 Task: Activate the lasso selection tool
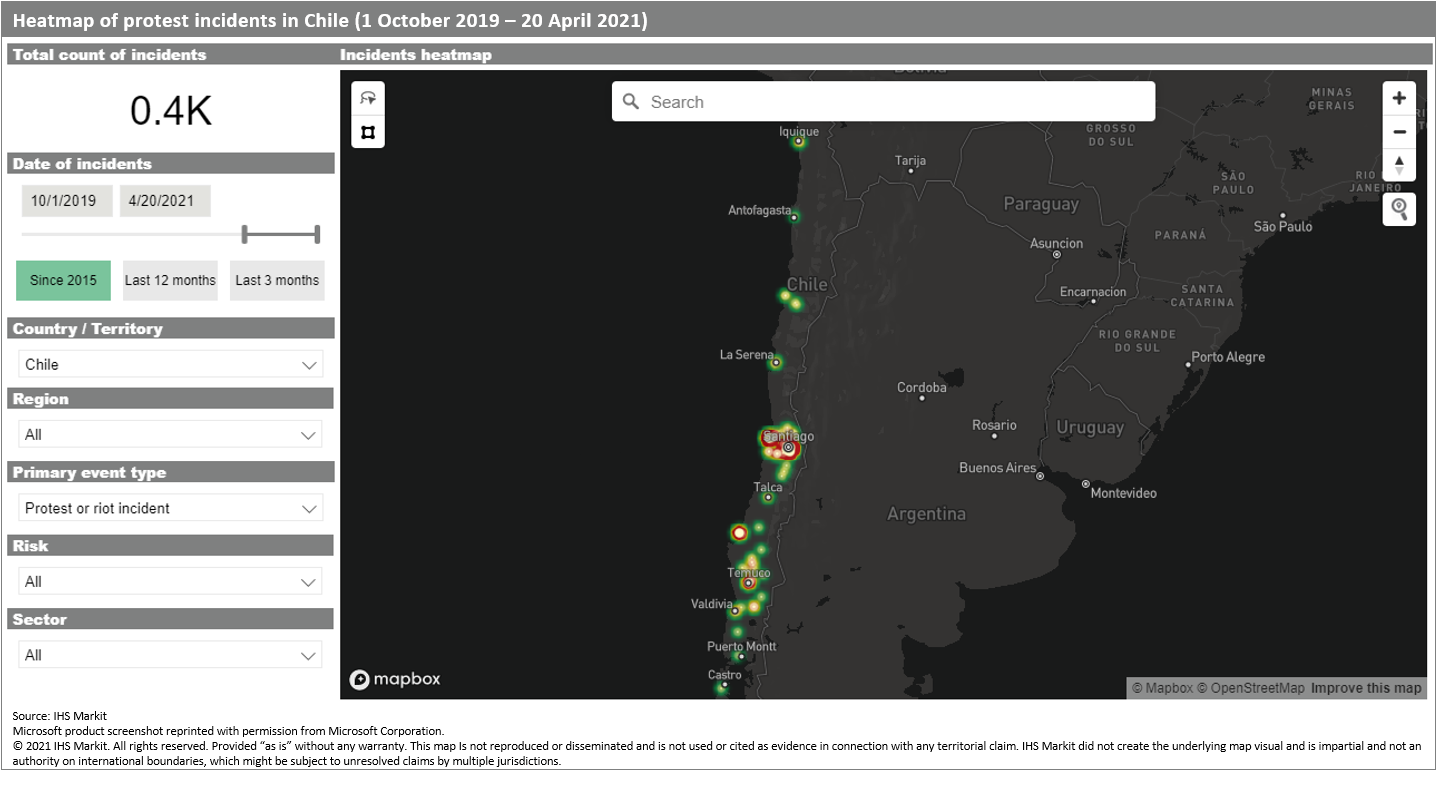click(368, 98)
